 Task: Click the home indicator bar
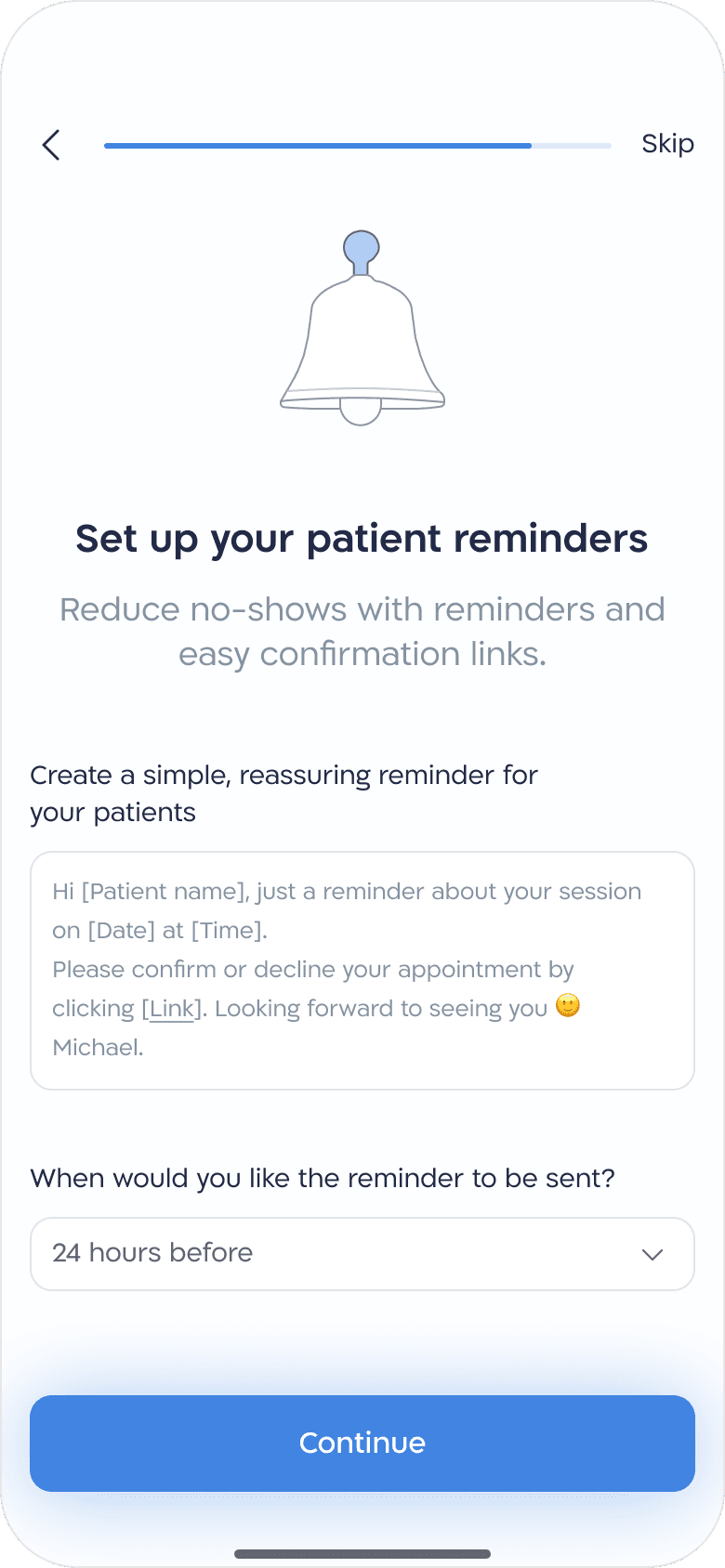362,1553
